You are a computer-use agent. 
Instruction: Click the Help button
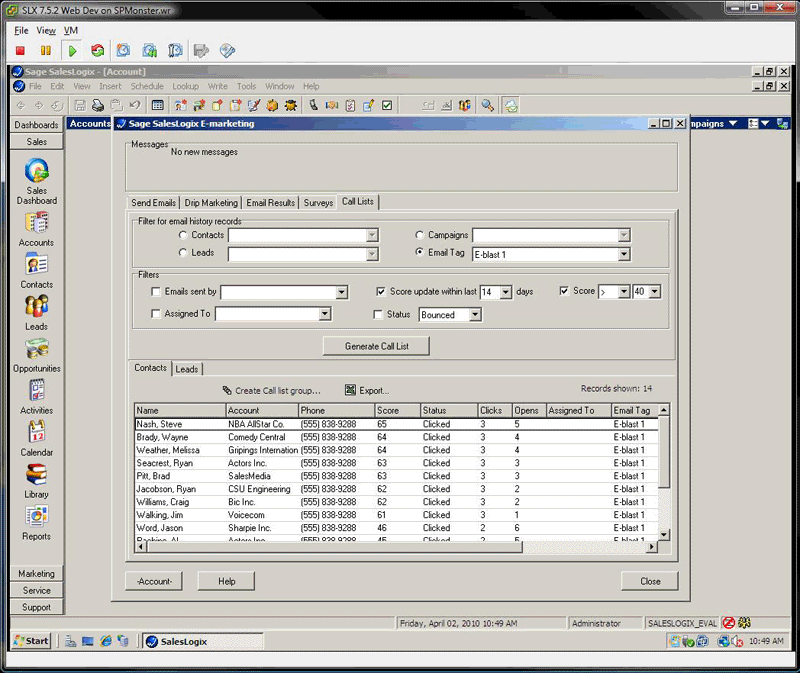coord(227,581)
